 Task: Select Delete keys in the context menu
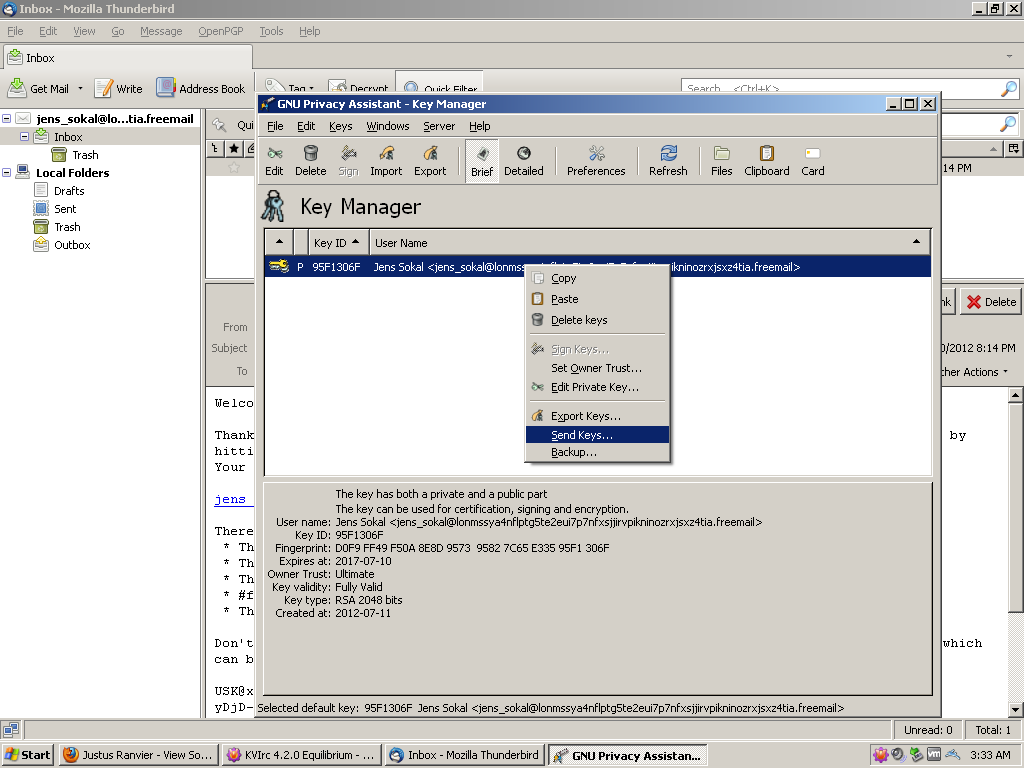[x=597, y=320]
